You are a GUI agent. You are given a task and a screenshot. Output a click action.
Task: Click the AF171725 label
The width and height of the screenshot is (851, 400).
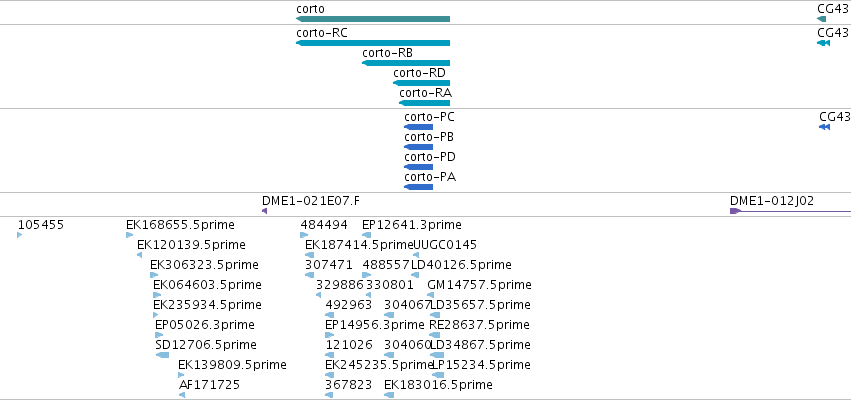tap(209, 385)
